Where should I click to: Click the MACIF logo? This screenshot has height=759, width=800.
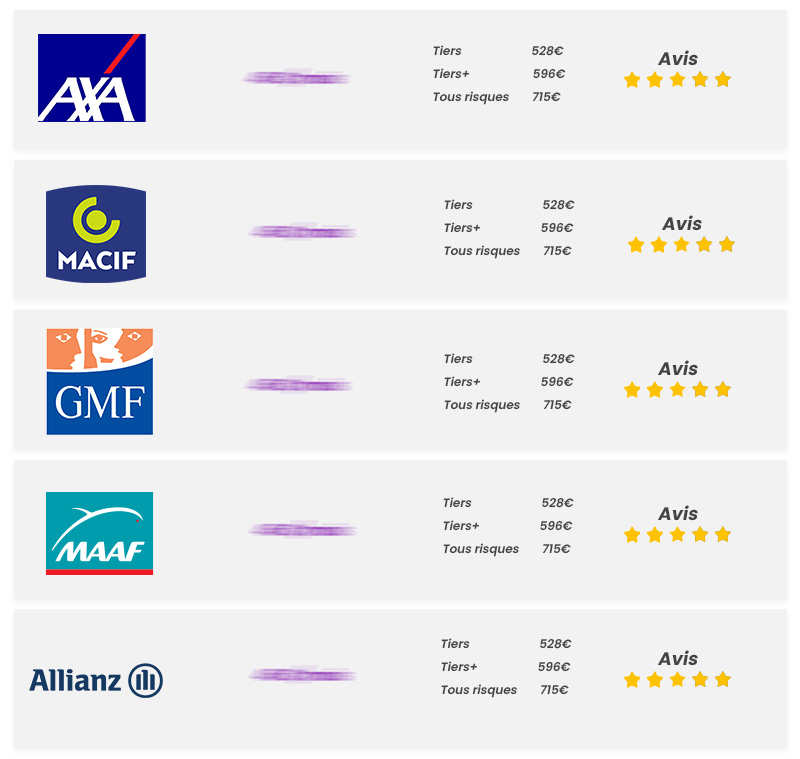coord(96,233)
